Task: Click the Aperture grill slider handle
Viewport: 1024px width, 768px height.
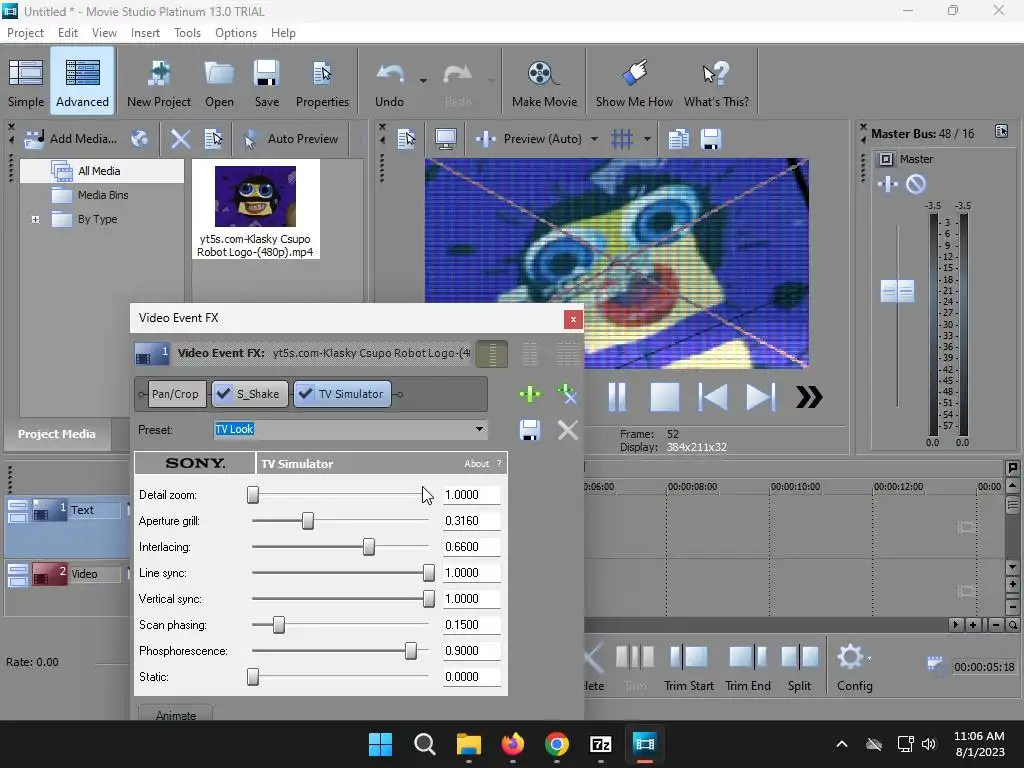Action: tap(308, 520)
